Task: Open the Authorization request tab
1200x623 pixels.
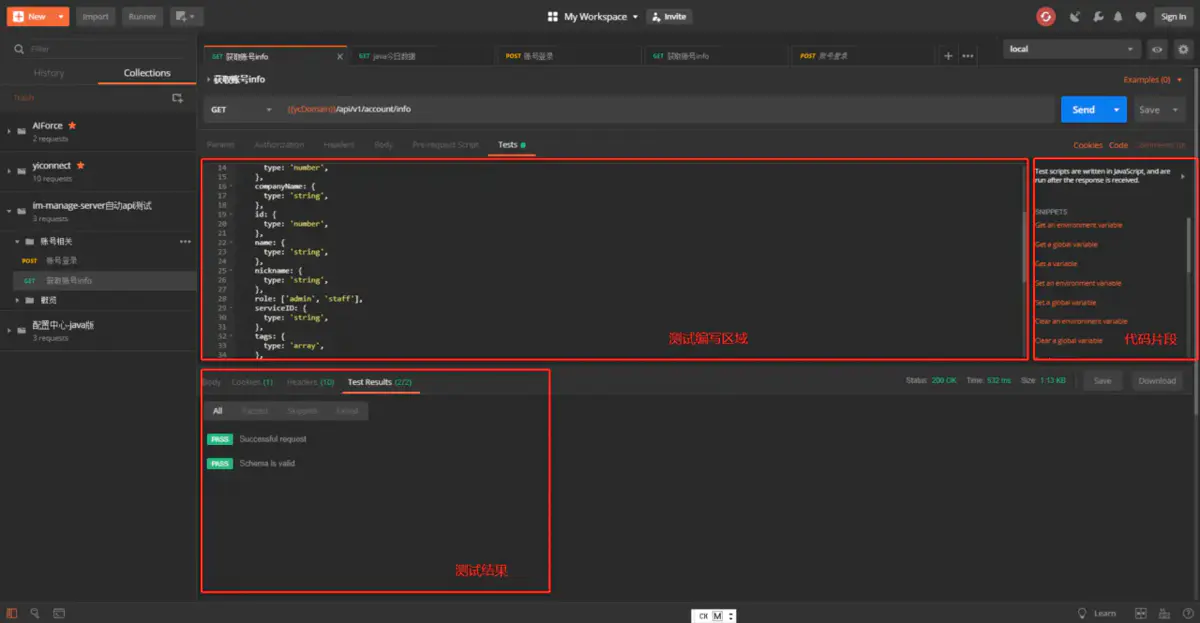Action: [279, 145]
